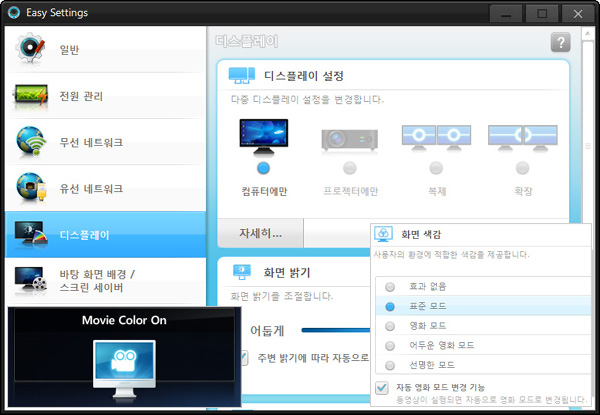Click the Easy Settings app logo
600x415 pixels.
point(14,12)
